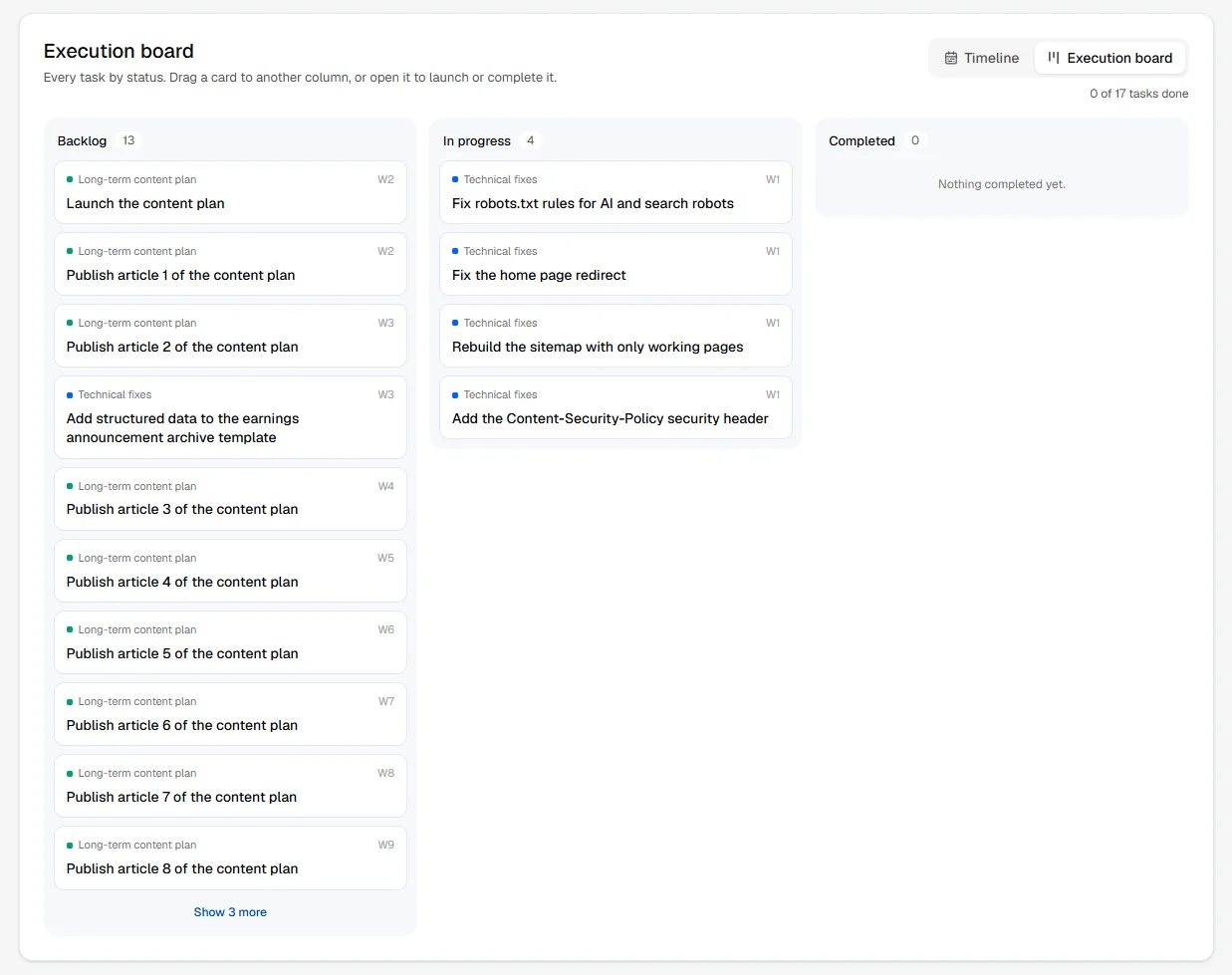Open "Publish article 7 of the content plan" card
Image resolution: width=1232 pixels, height=975 pixels.
tap(230, 786)
